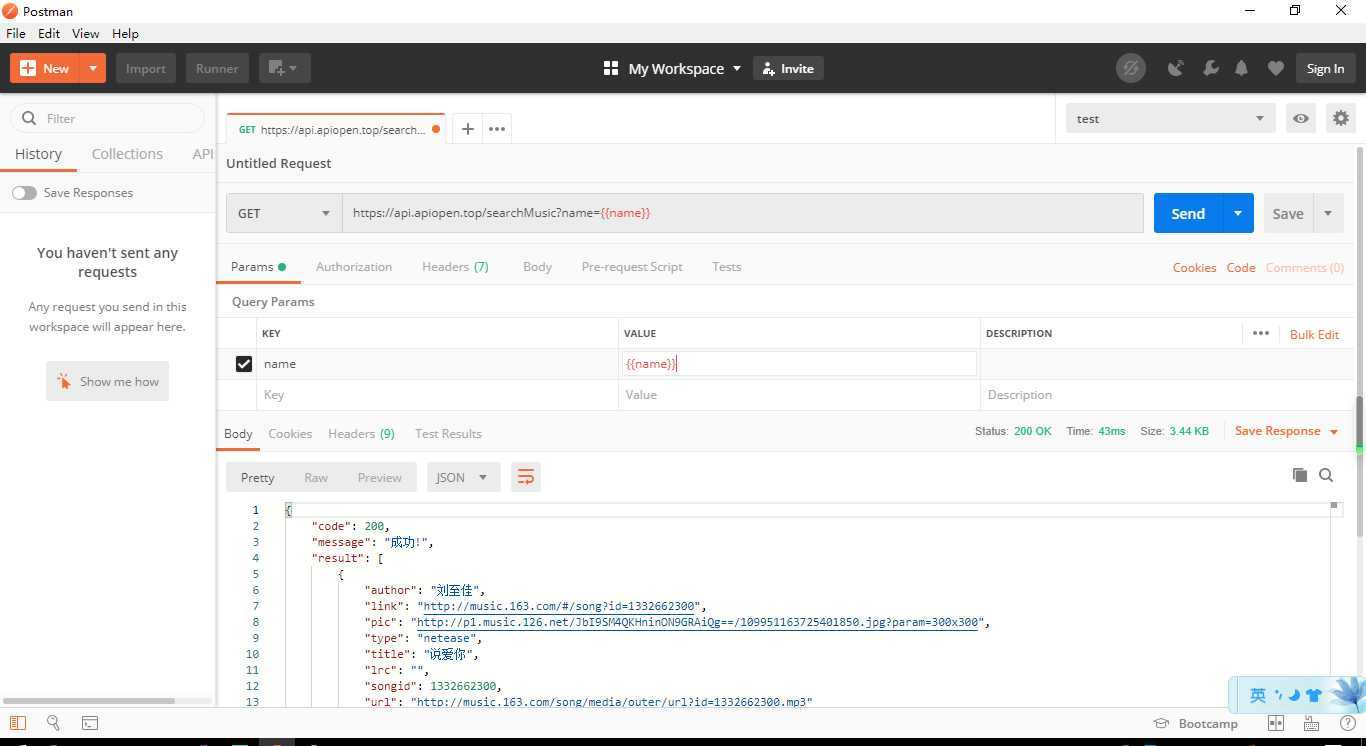Click the Runner button
Screen dimensions: 1366x746
click(x=217, y=68)
